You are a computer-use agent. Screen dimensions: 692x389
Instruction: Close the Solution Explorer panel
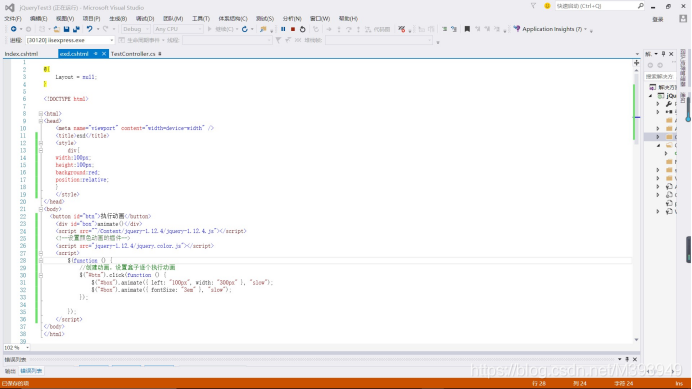671,54
